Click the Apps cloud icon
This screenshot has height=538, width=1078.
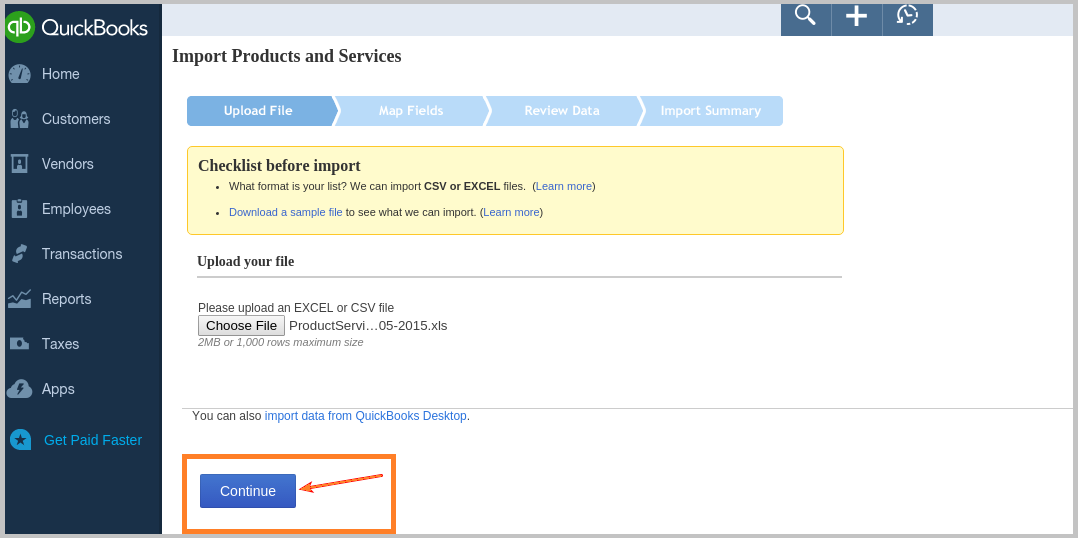19,389
